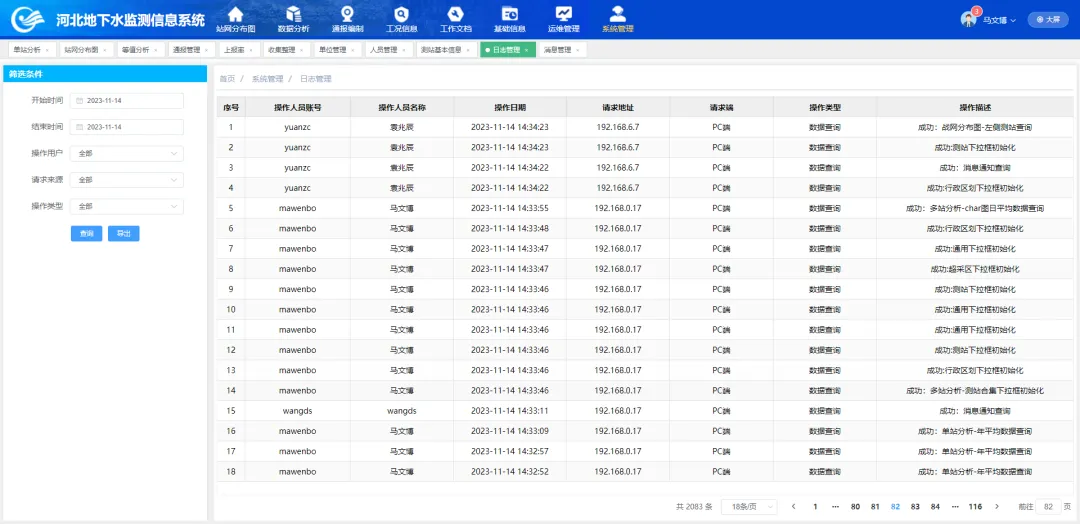Go to 工作文档 via the top icon

(455, 14)
